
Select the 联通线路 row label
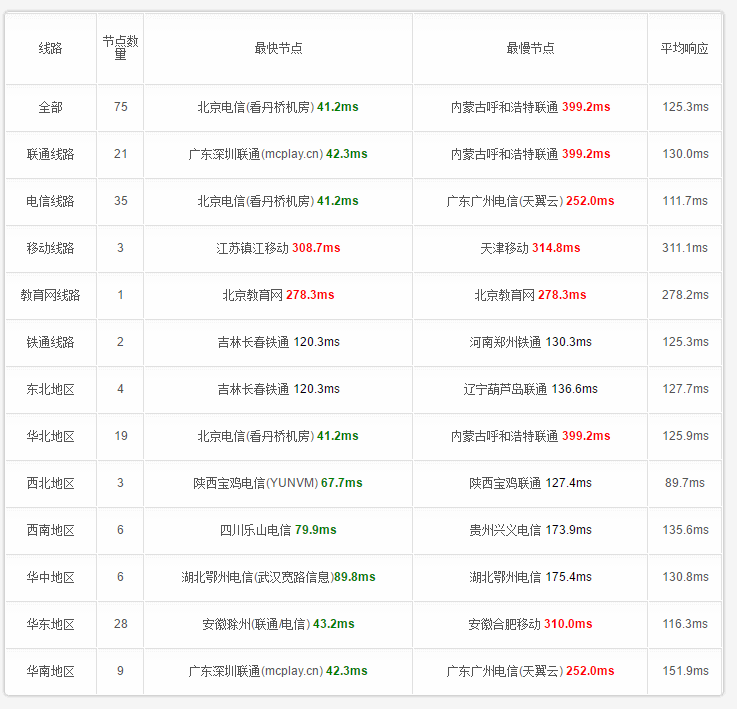(x=50, y=154)
